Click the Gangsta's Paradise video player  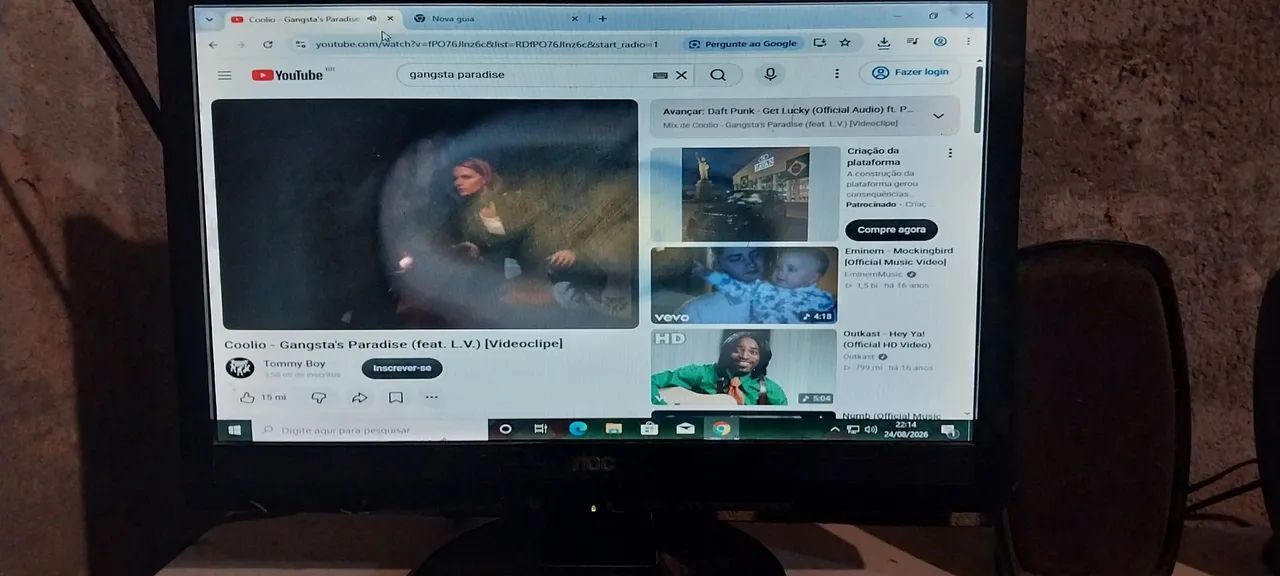pyautogui.click(x=425, y=213)
